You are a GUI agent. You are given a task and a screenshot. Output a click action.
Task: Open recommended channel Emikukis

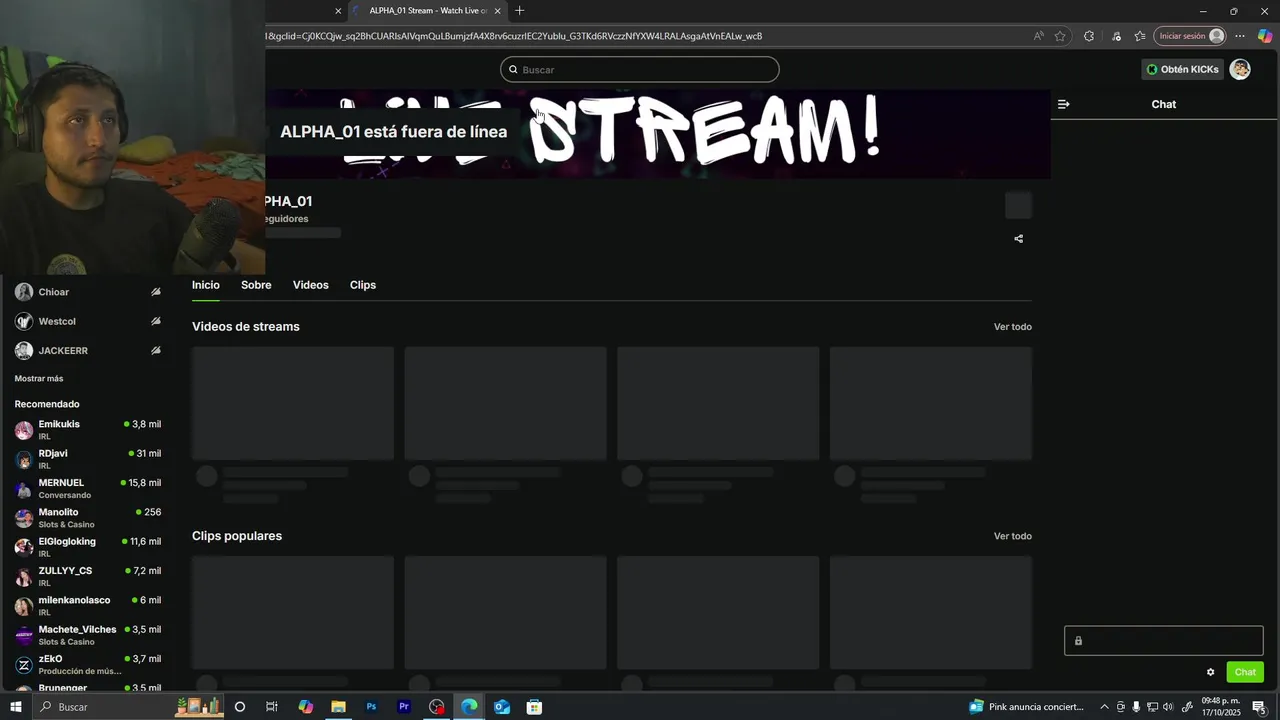[88, 430]
